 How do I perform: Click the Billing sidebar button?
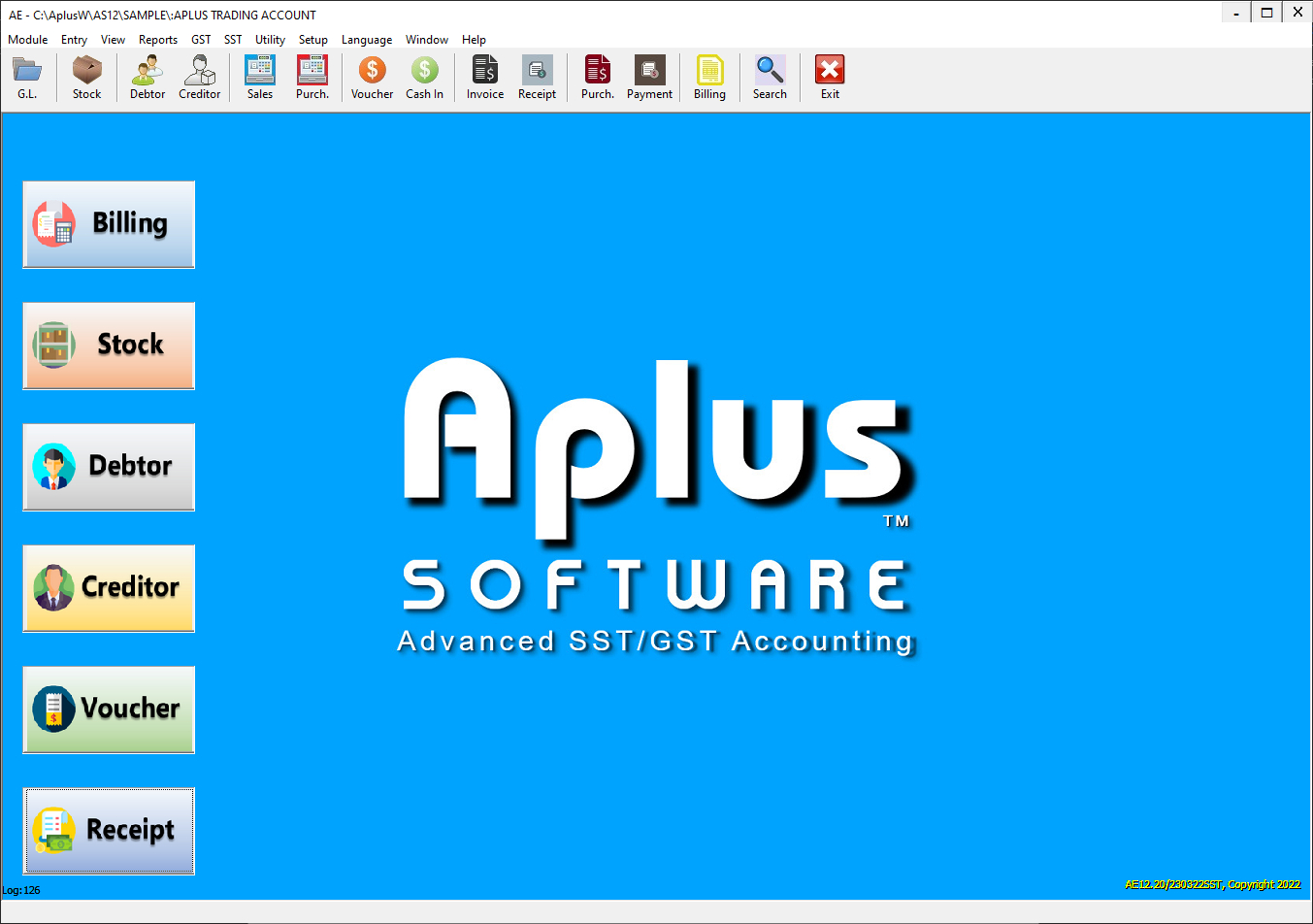pos(108,224)
